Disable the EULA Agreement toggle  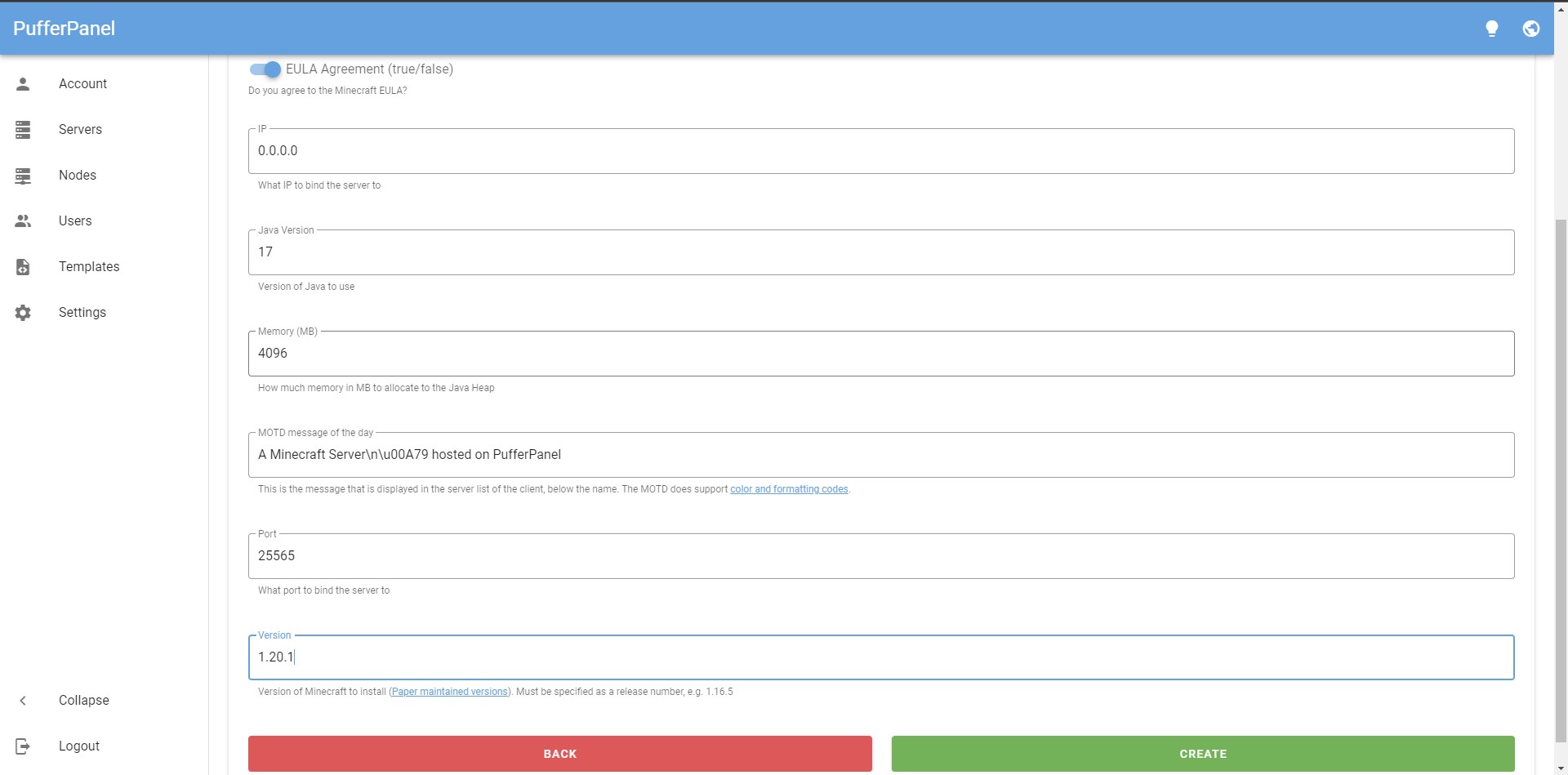[x=264, y=69]
